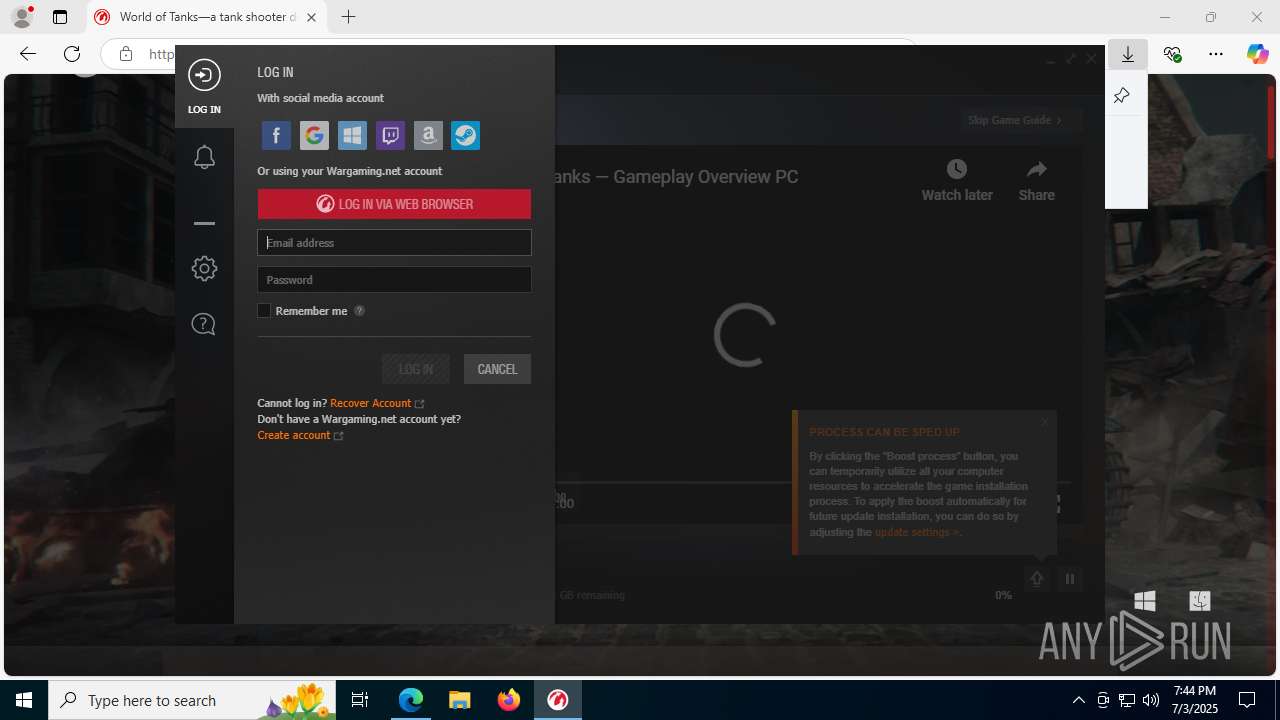Log in with Amazon icon
The image size is (1280, 720).
(x=428, y=135)
